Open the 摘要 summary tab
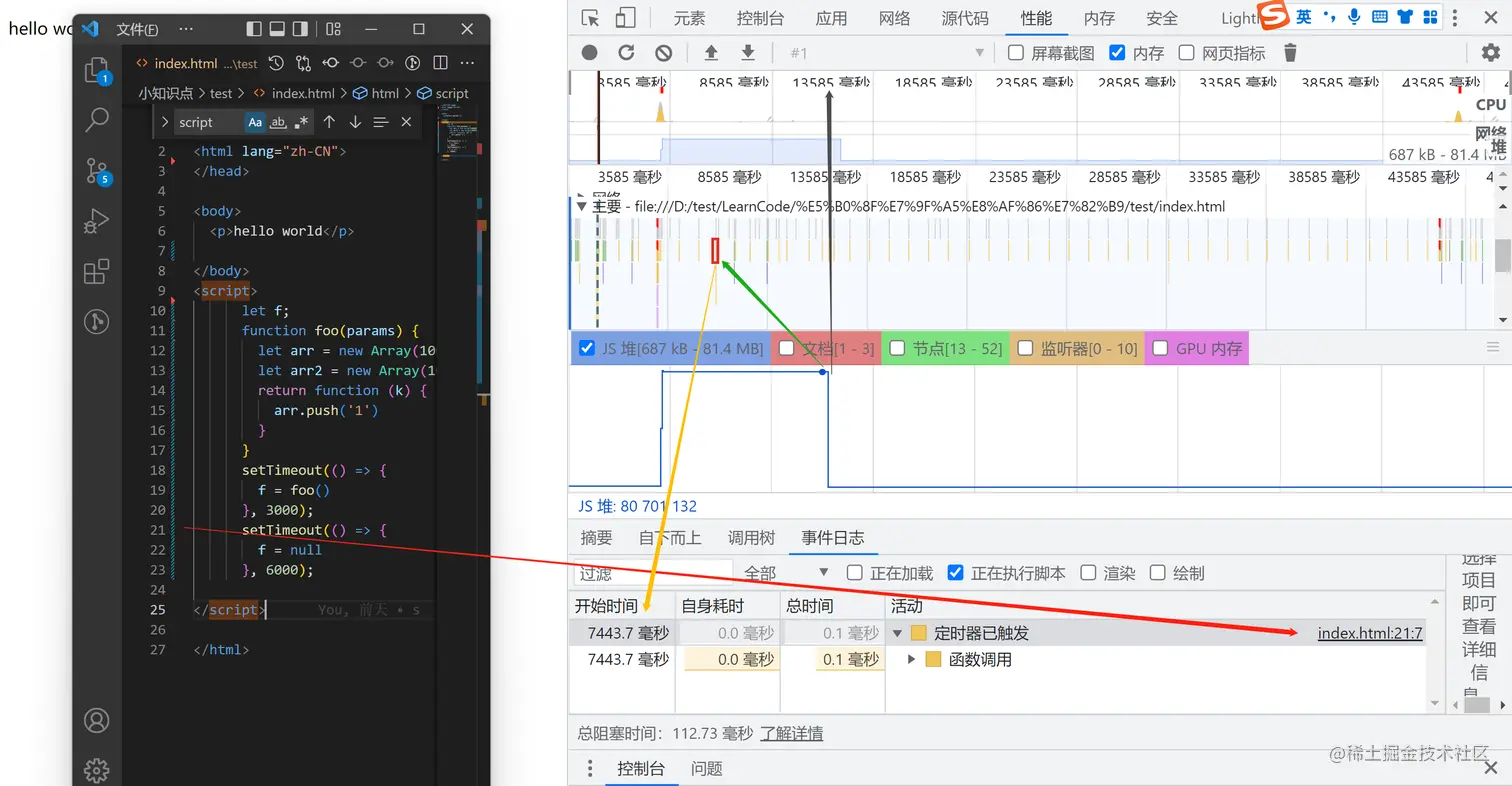The width and height of the screenshot is (1512, 786). click(596, 538)
